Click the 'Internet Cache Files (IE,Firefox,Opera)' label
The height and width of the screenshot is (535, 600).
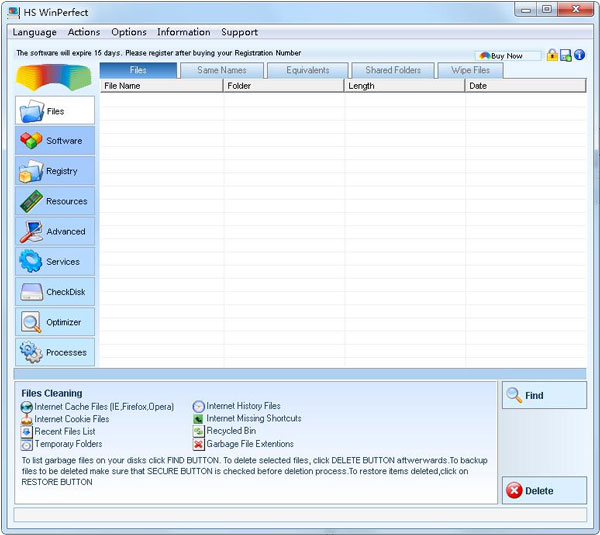(x=104, y=407)
